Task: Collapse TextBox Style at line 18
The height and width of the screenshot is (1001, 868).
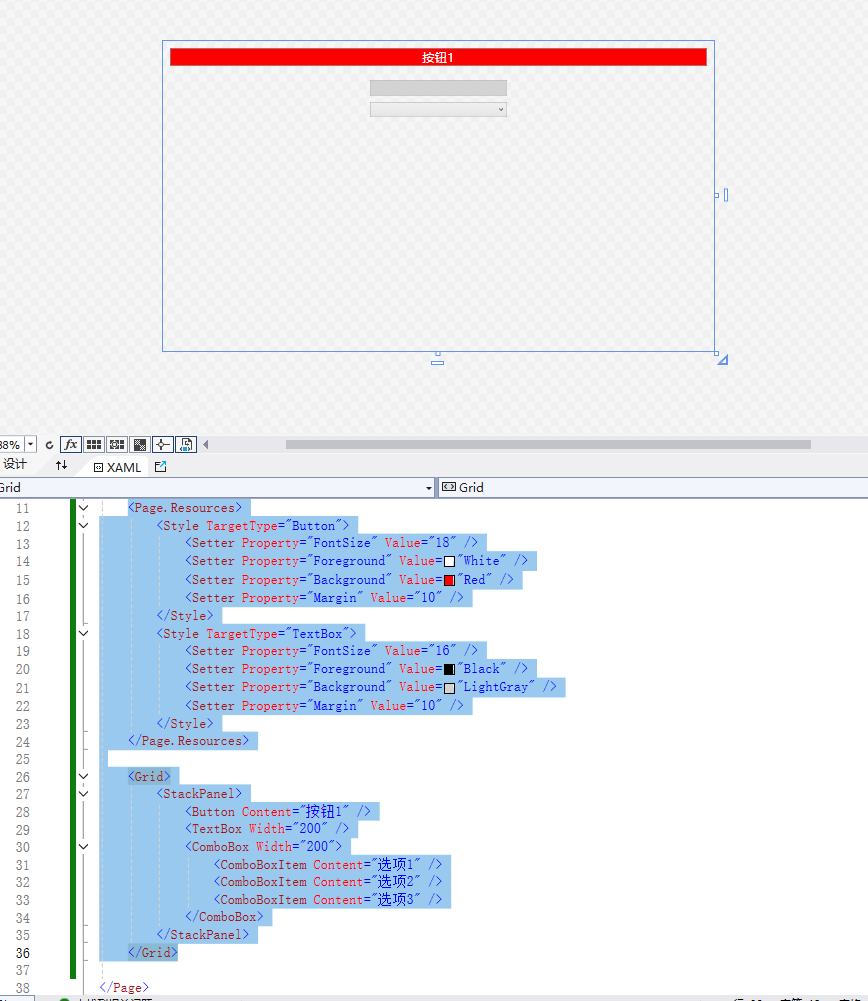Action: pos(84,634)
